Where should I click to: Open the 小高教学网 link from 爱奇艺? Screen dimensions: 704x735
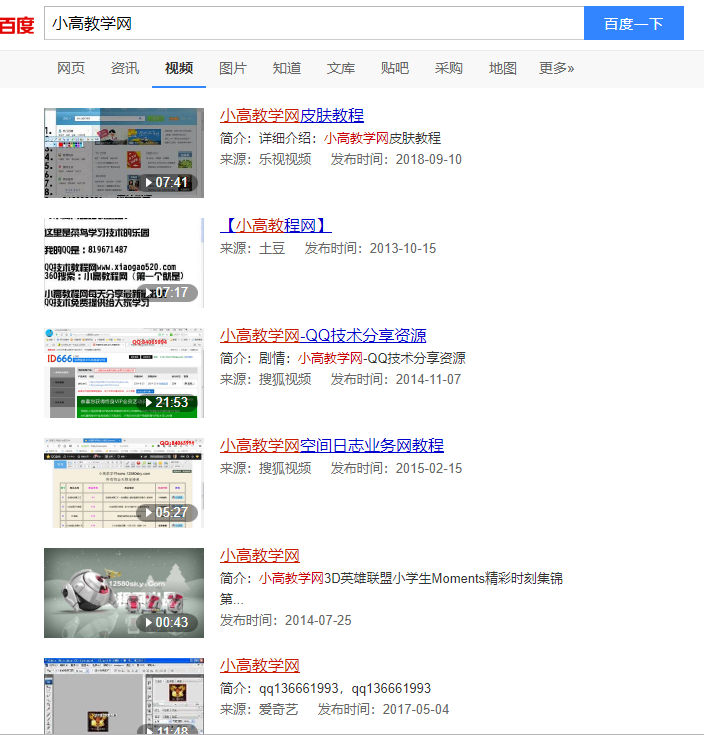(x=260, y=666)
